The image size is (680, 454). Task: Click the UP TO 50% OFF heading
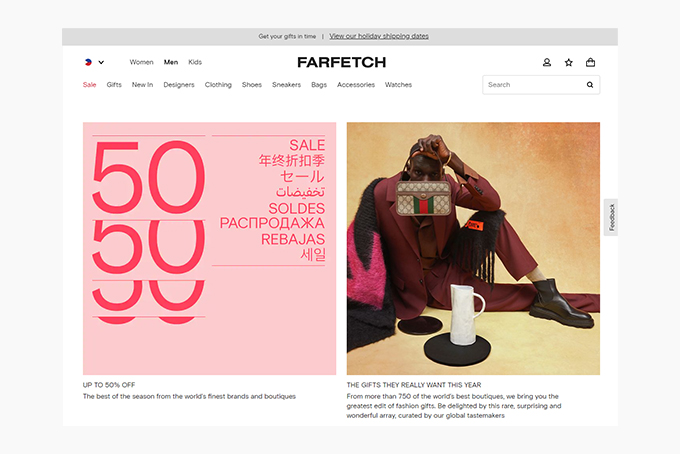pyautogui.click(x=109, y=385)
